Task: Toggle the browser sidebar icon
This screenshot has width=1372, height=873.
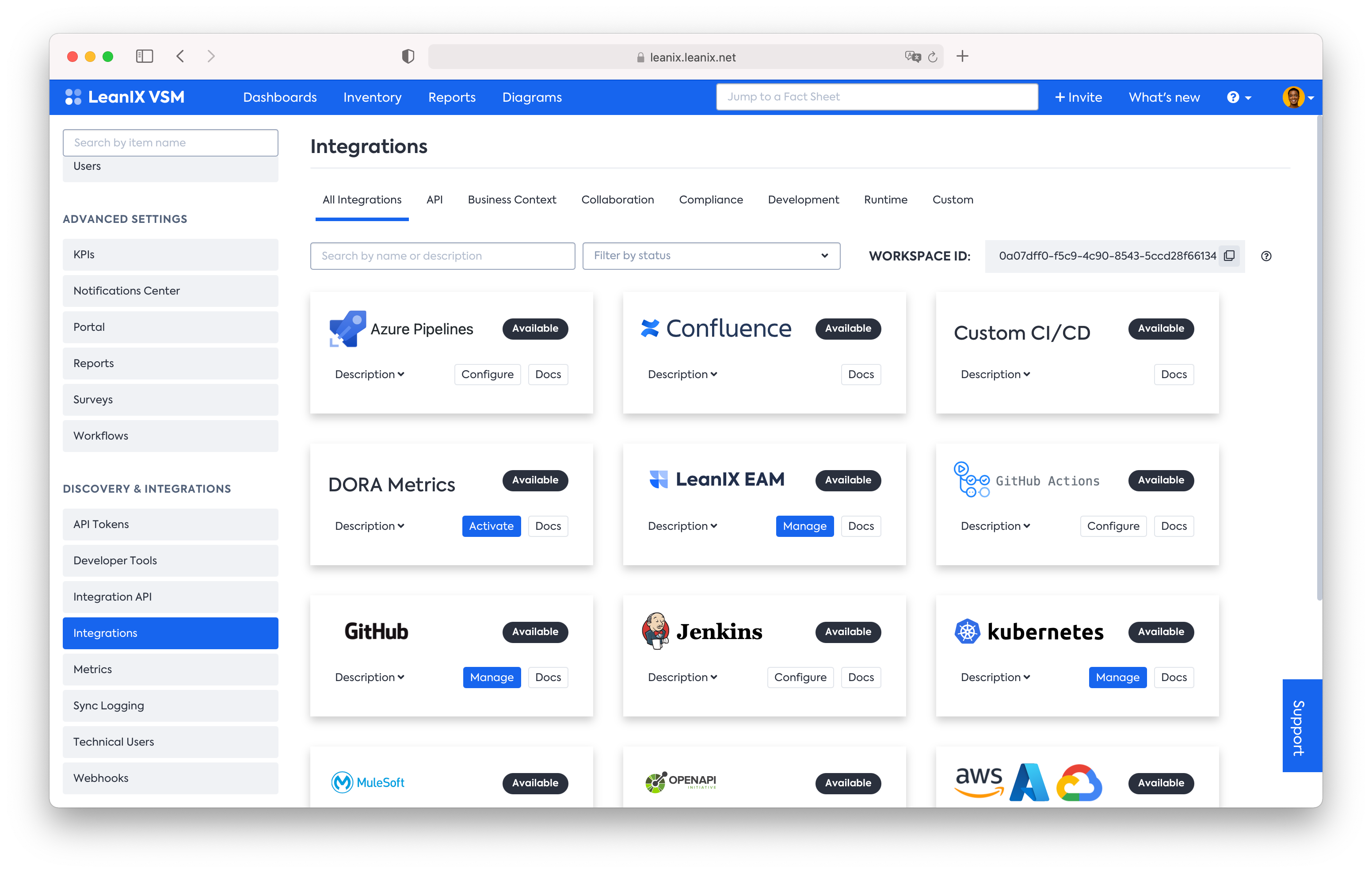Action: [x=144, y=57]
